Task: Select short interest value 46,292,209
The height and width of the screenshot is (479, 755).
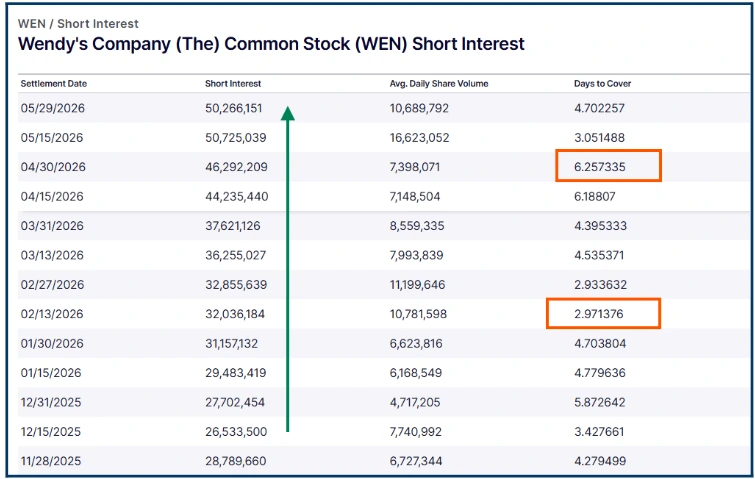Action: [236, 167]
